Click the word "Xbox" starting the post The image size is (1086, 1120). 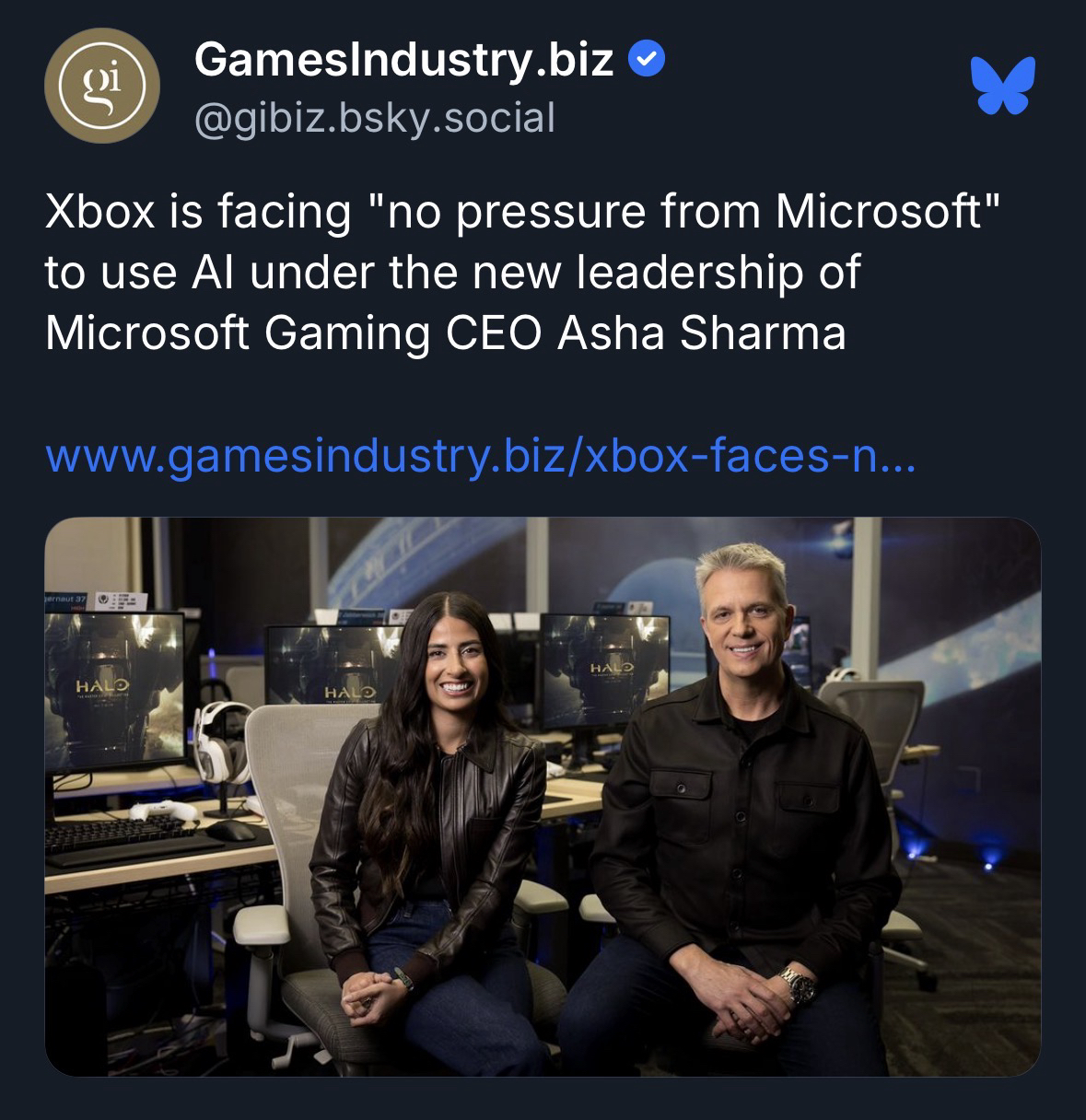point(99,212)
